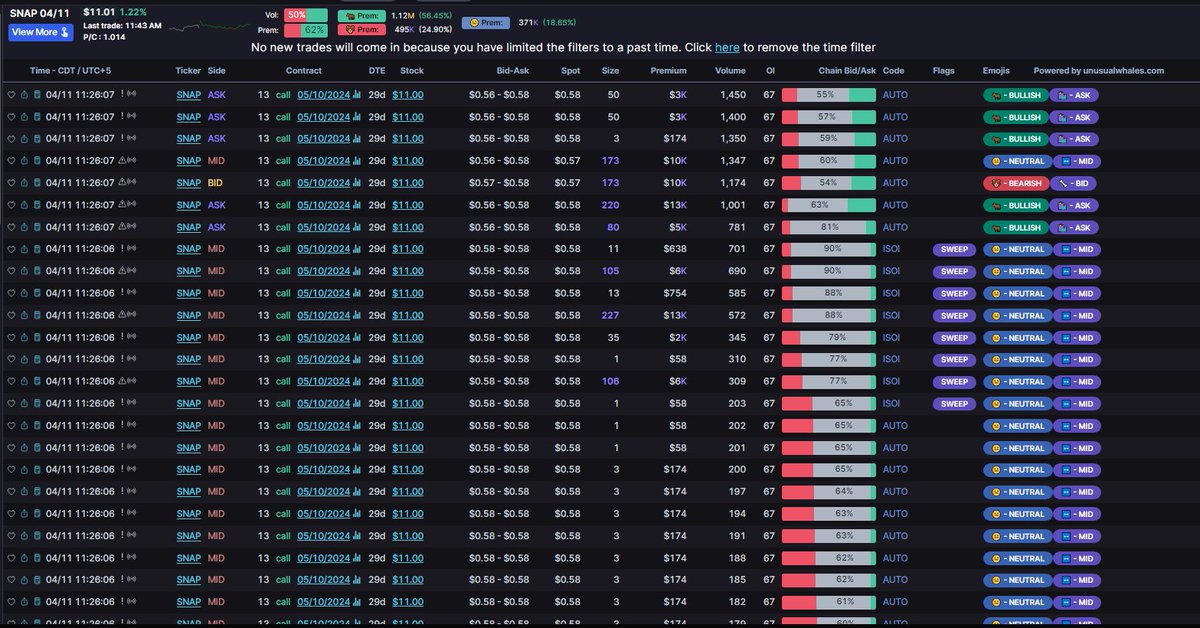Click the warning triangle beside the BID row timestamp
Image resolution: width=1200 pixels, height=628 pixels.
pos(121,182)
